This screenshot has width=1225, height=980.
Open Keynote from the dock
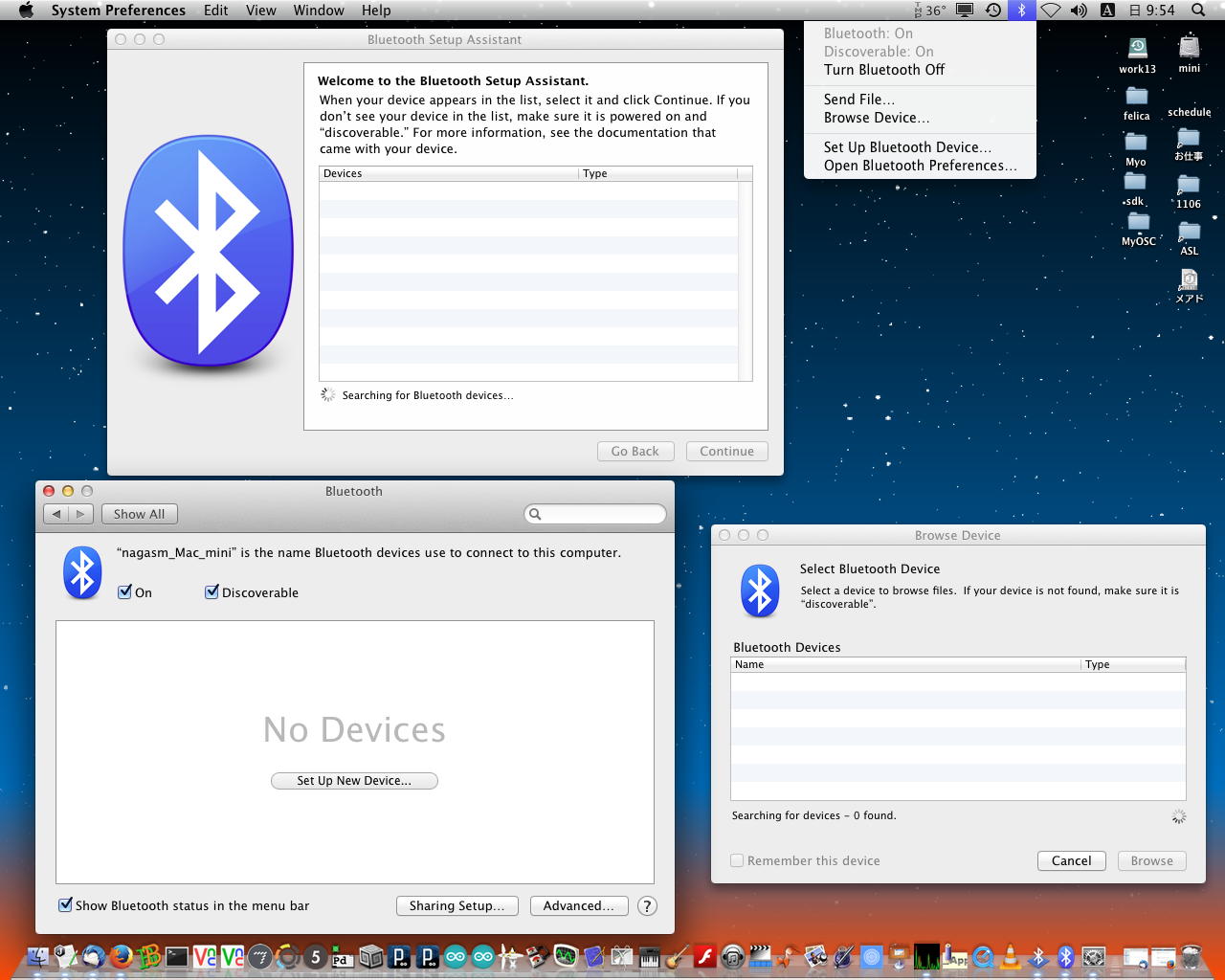[899, 956]
